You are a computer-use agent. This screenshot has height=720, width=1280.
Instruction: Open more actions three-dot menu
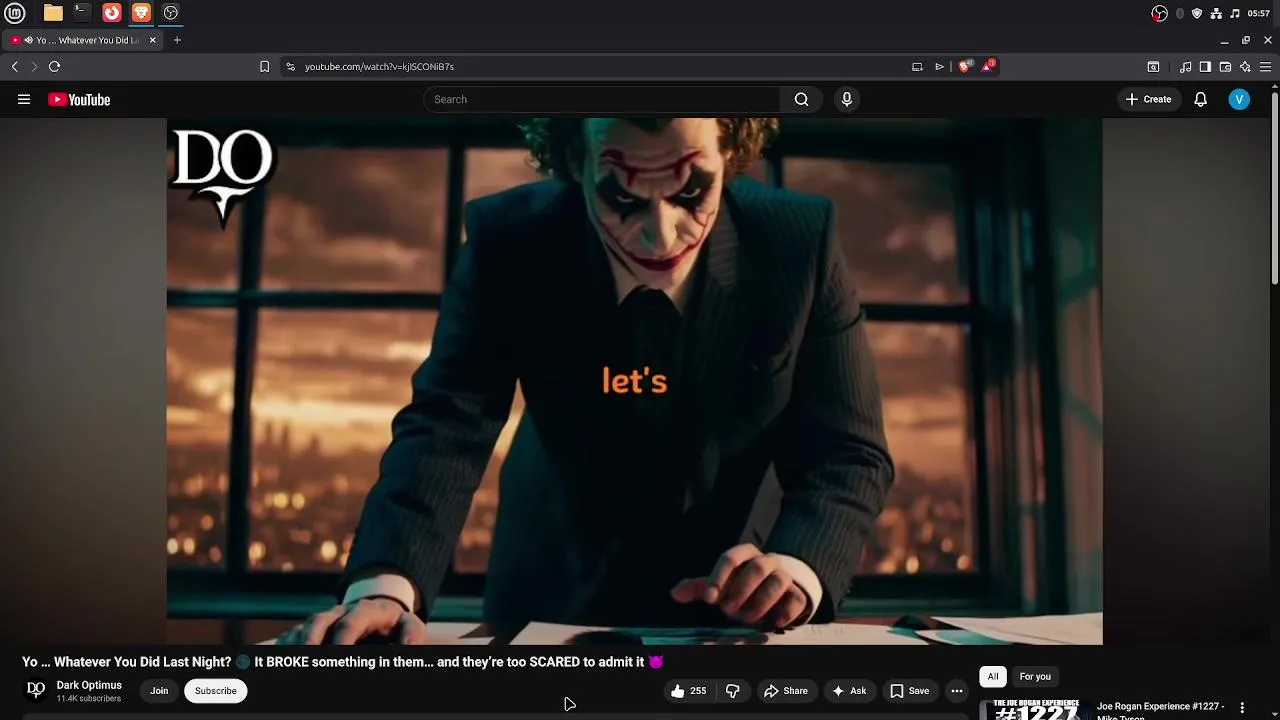click(x=957, y=691)
